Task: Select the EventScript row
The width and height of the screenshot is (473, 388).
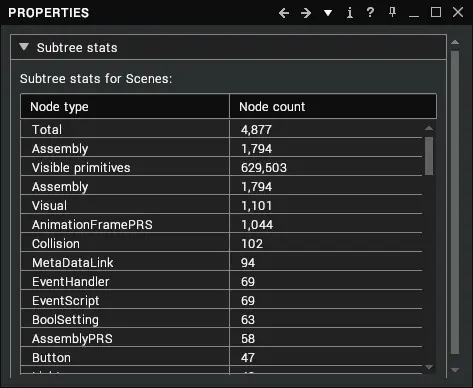Action: [x=222, y=301]
